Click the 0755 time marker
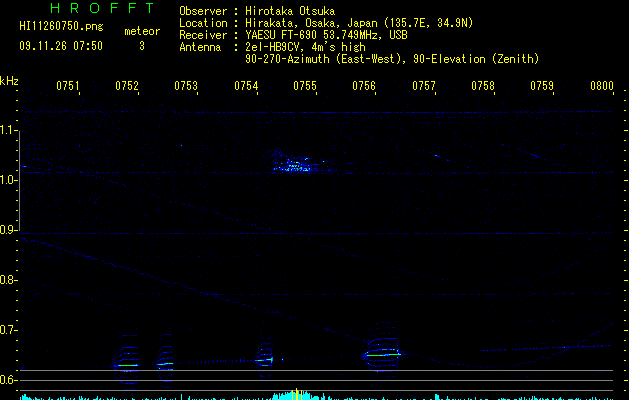Screen dimensions: 629x400 click(305, 85)
